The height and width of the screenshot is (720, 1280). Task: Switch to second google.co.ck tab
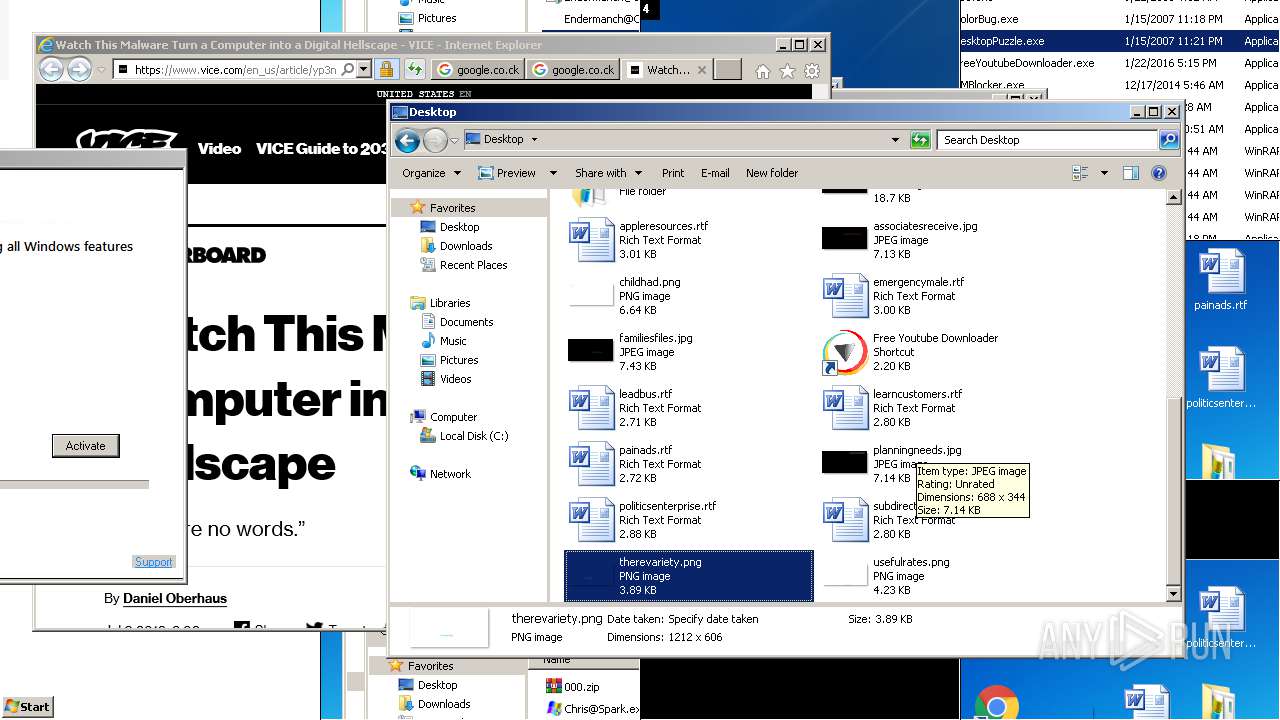click(x=571, y=70)
